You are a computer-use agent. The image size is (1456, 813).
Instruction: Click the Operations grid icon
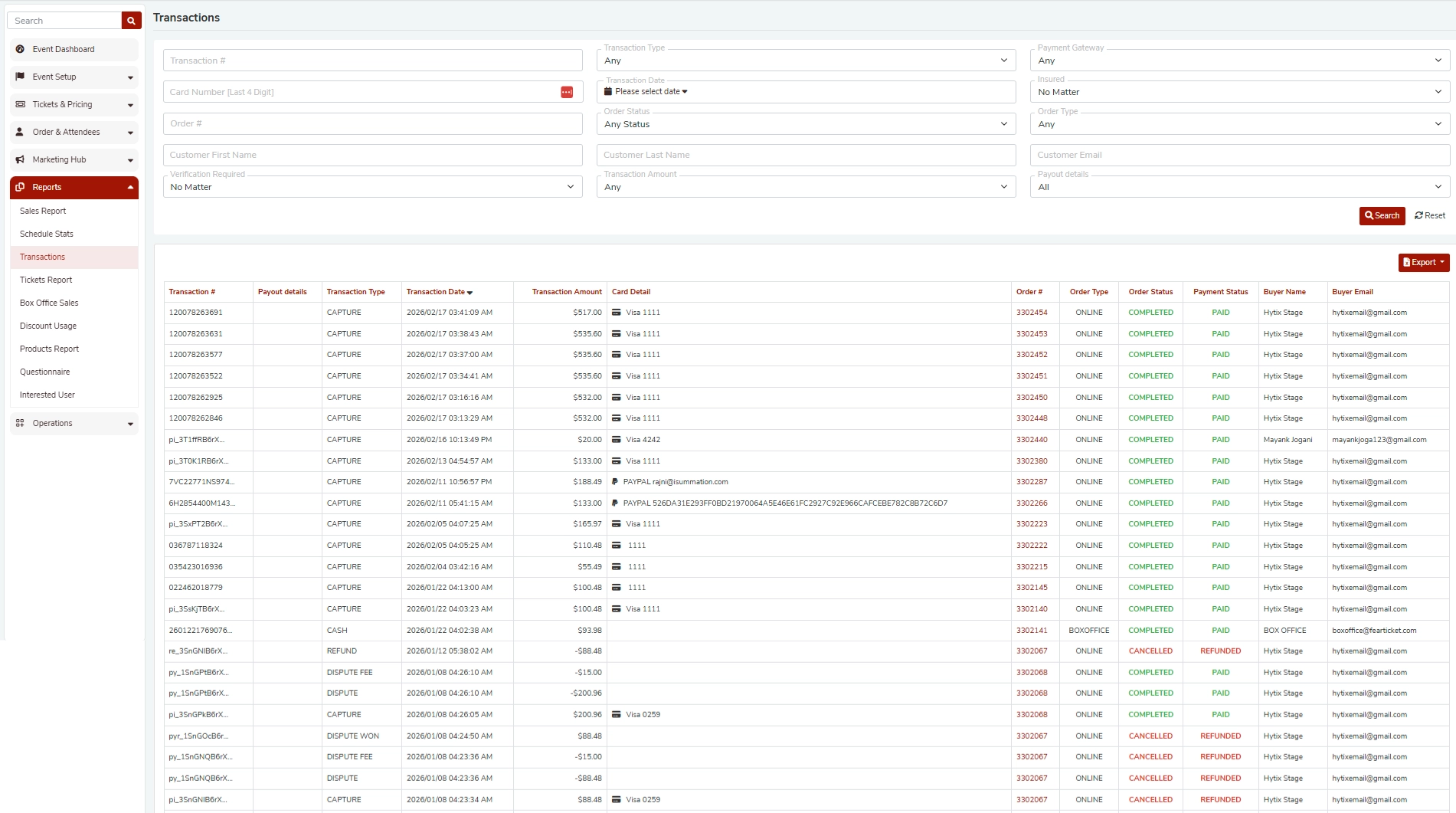tap(20, 423)
